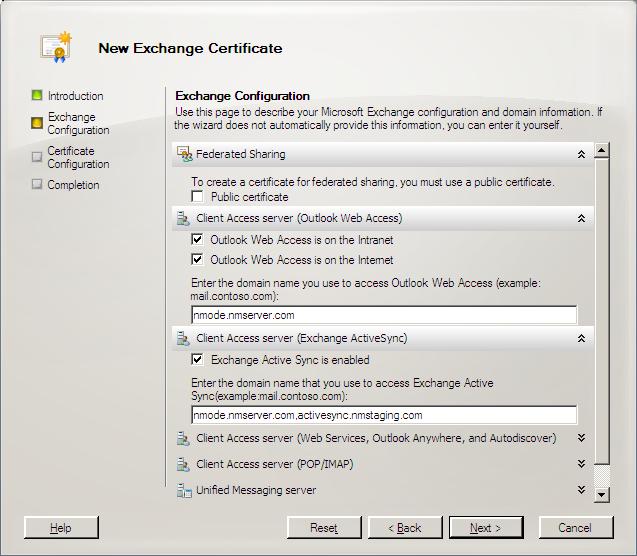Click the Outlook Web Access server icon

(183, 219)
